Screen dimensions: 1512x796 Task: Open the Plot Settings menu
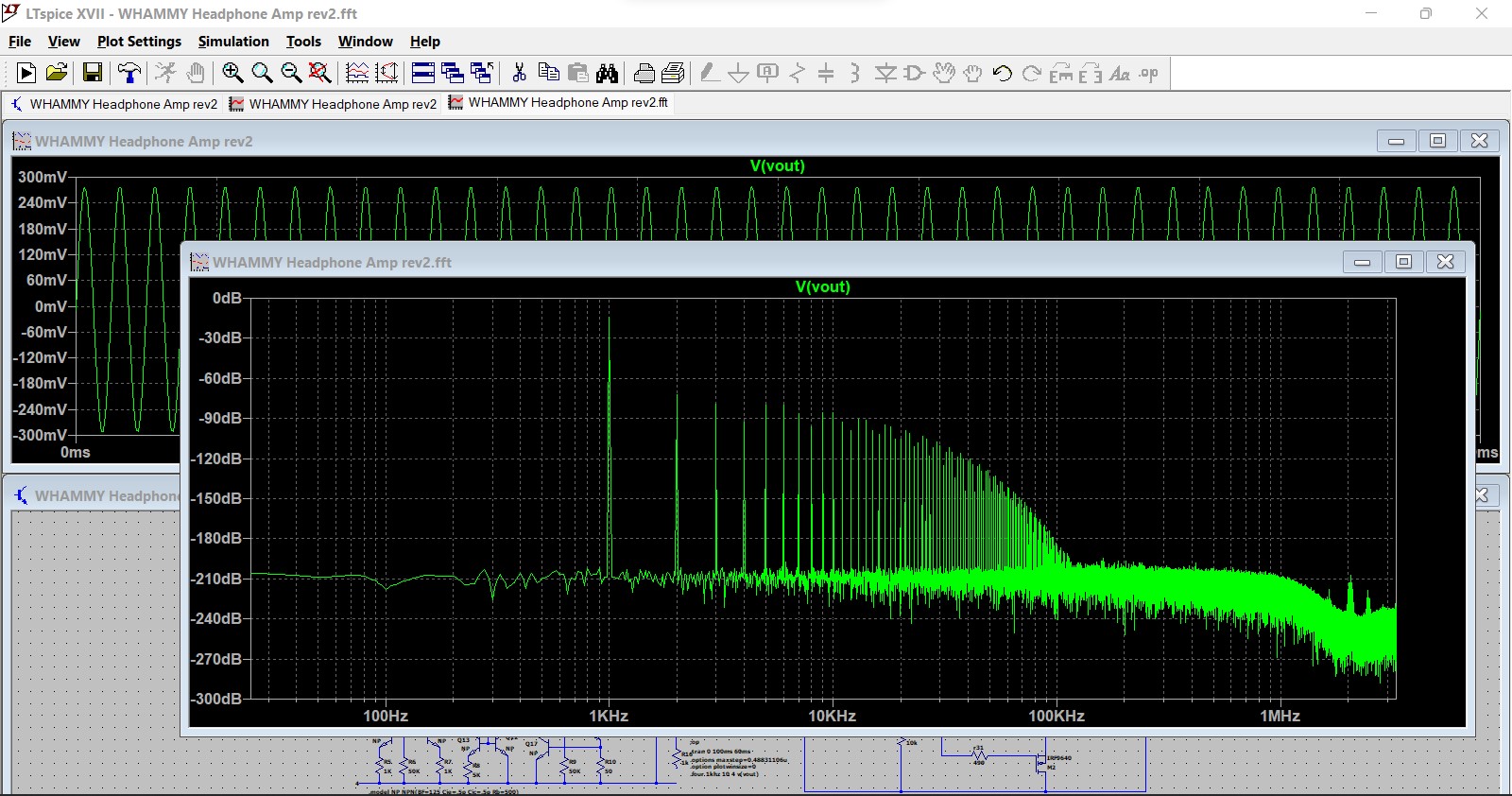point(139,42)
